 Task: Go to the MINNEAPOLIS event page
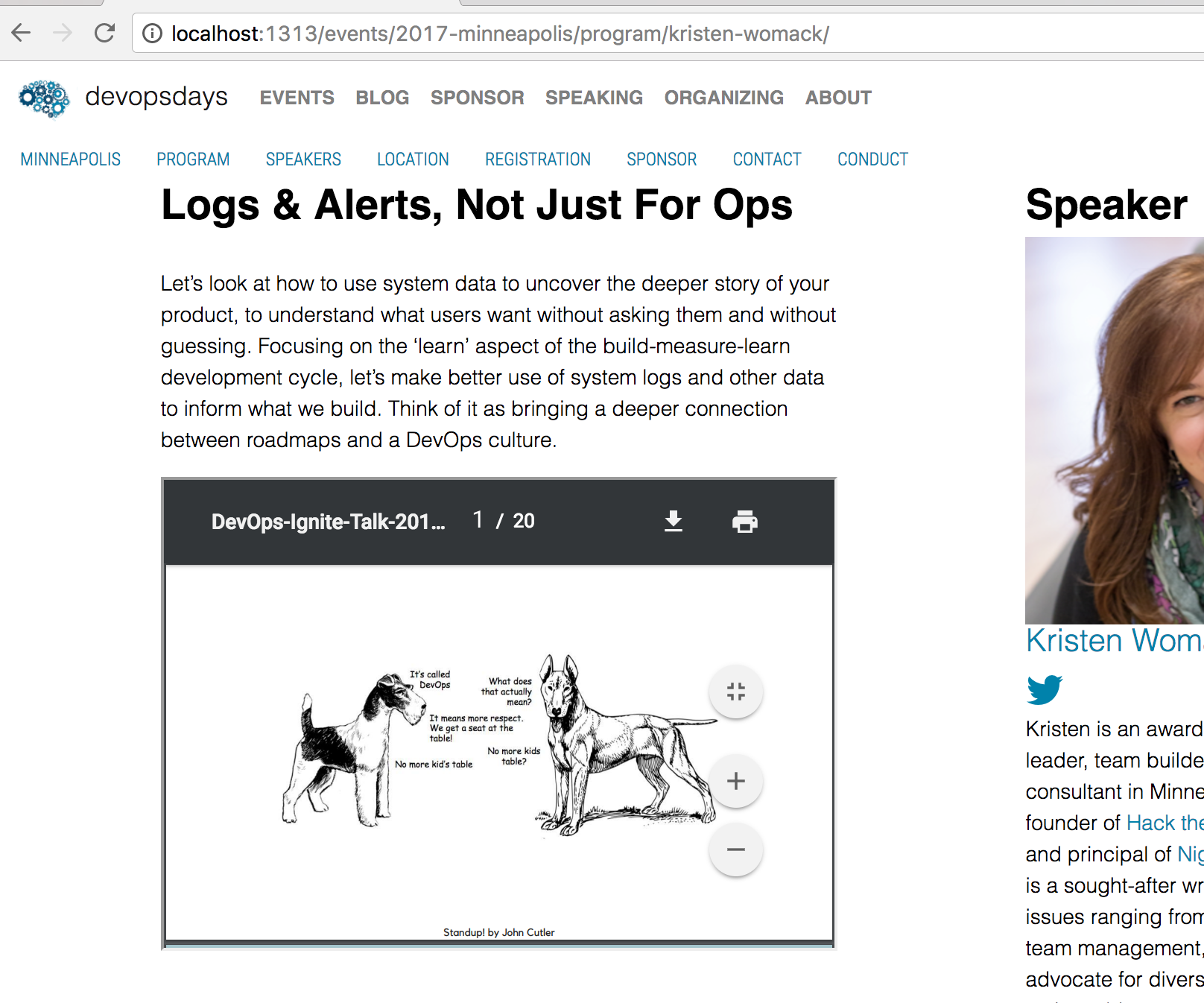coord(71,159)
